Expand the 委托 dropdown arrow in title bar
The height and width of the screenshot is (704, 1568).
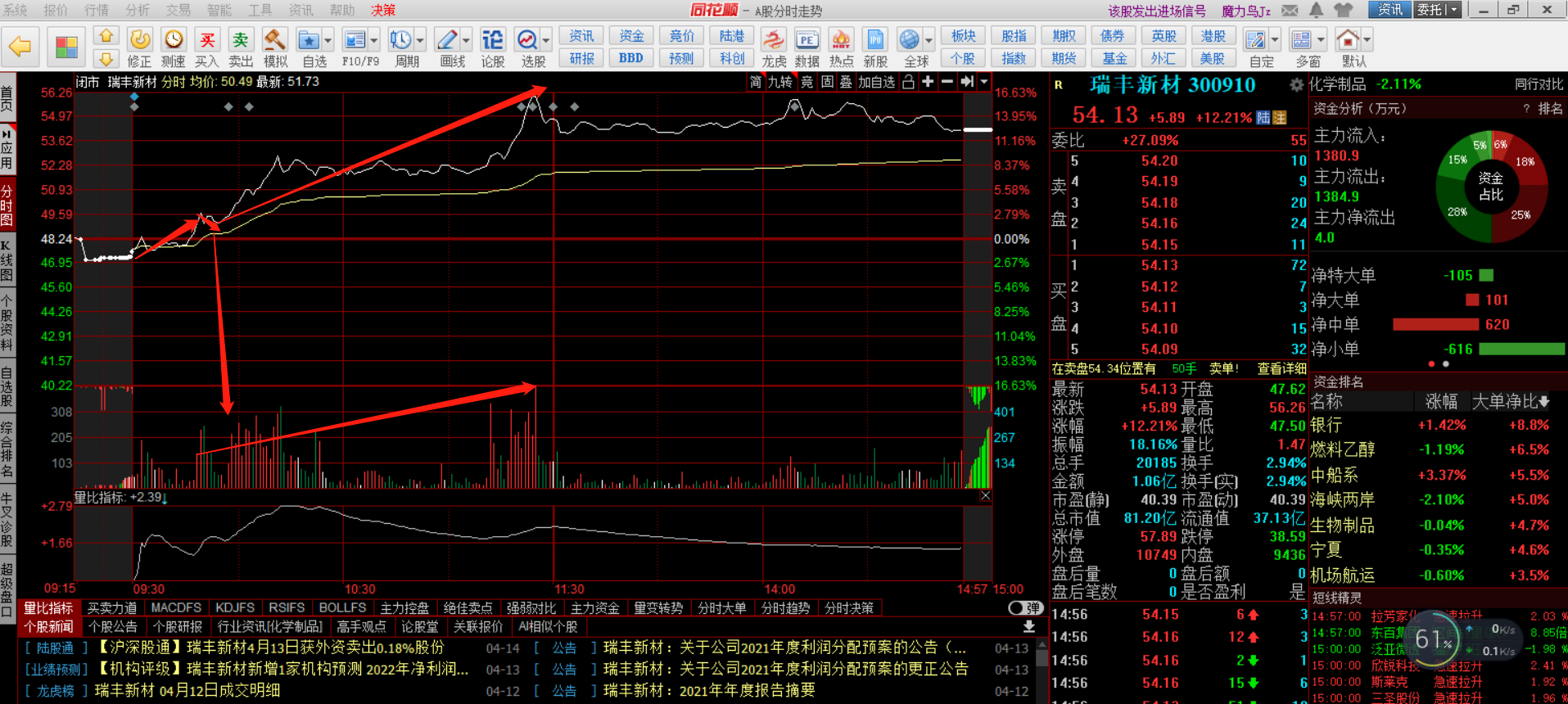coord(1454,10)
